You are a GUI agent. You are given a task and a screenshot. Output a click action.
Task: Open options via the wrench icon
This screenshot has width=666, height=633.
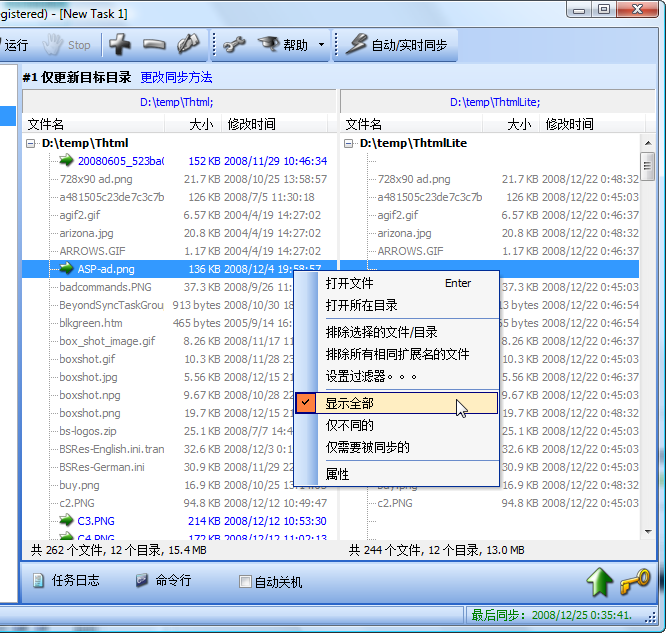point(234,44)
